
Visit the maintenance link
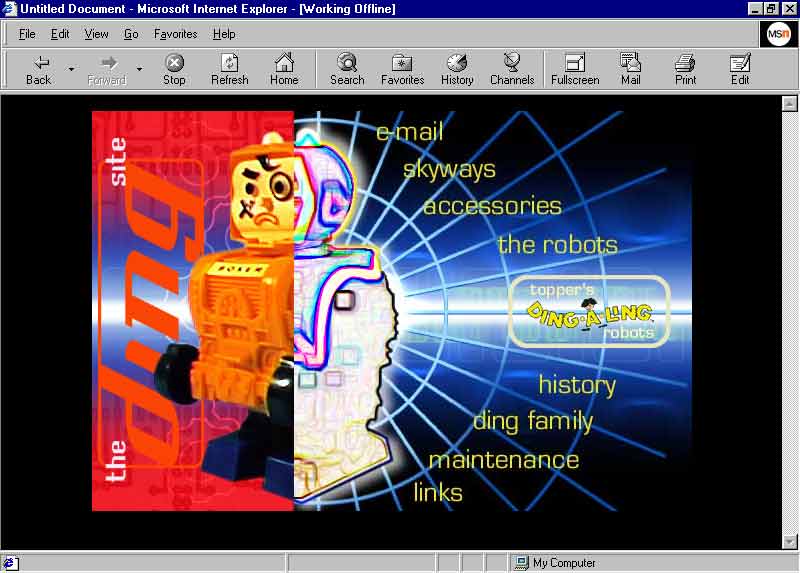point(504,460)
